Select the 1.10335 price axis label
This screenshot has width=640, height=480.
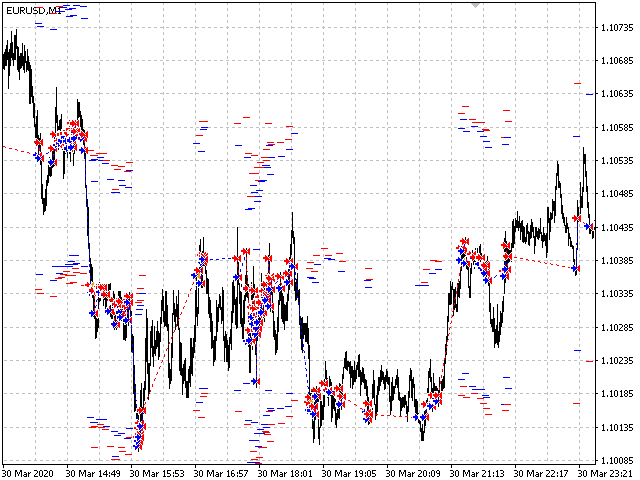point(617,293)
